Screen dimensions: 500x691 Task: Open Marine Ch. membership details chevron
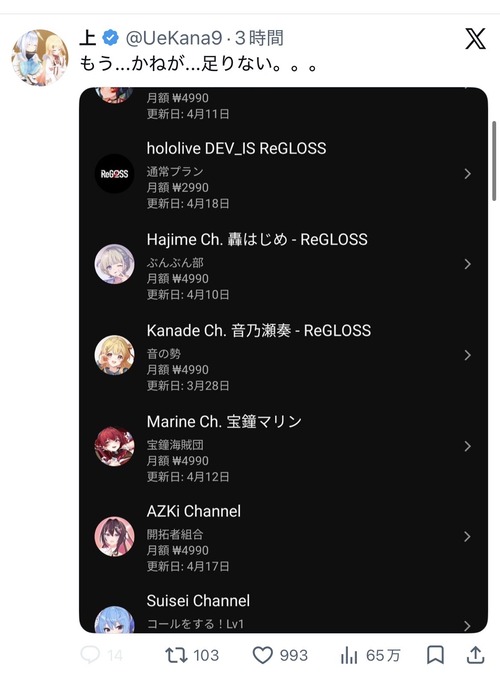pyautogui.click(x=467, y=446)
